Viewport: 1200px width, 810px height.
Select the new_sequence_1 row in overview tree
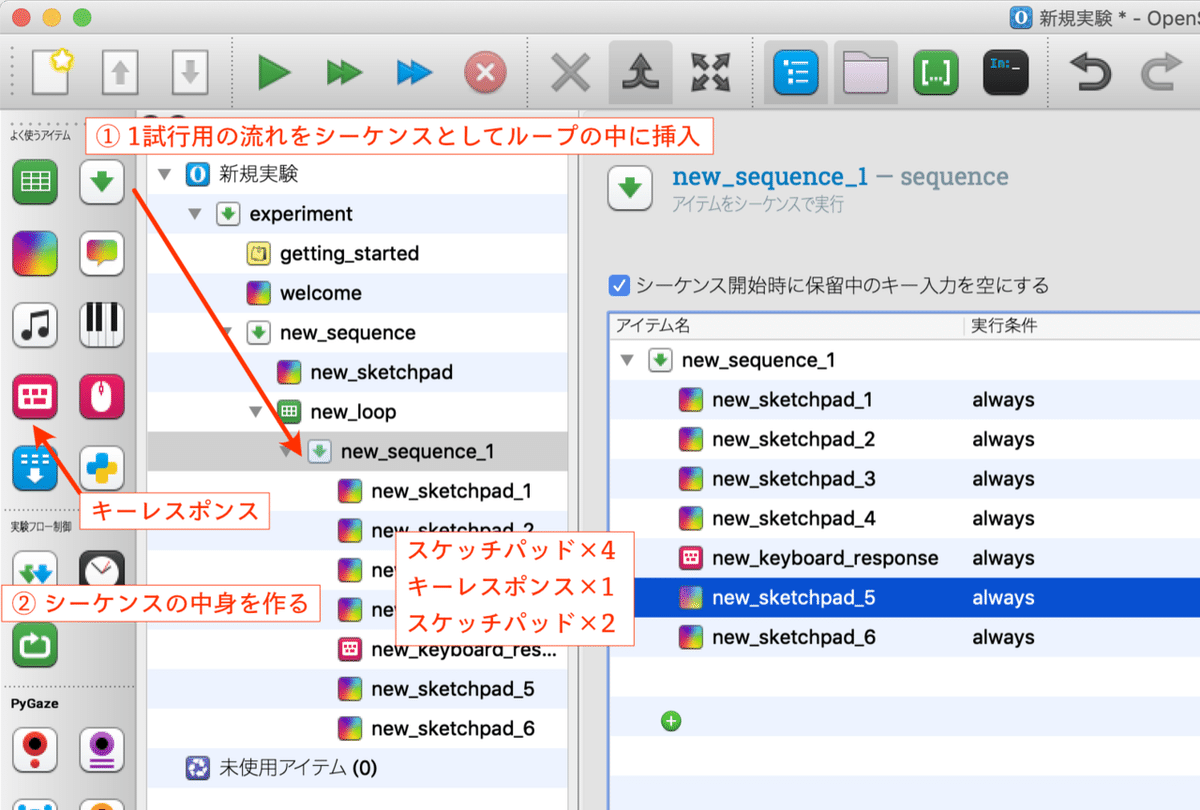point(357,452)
